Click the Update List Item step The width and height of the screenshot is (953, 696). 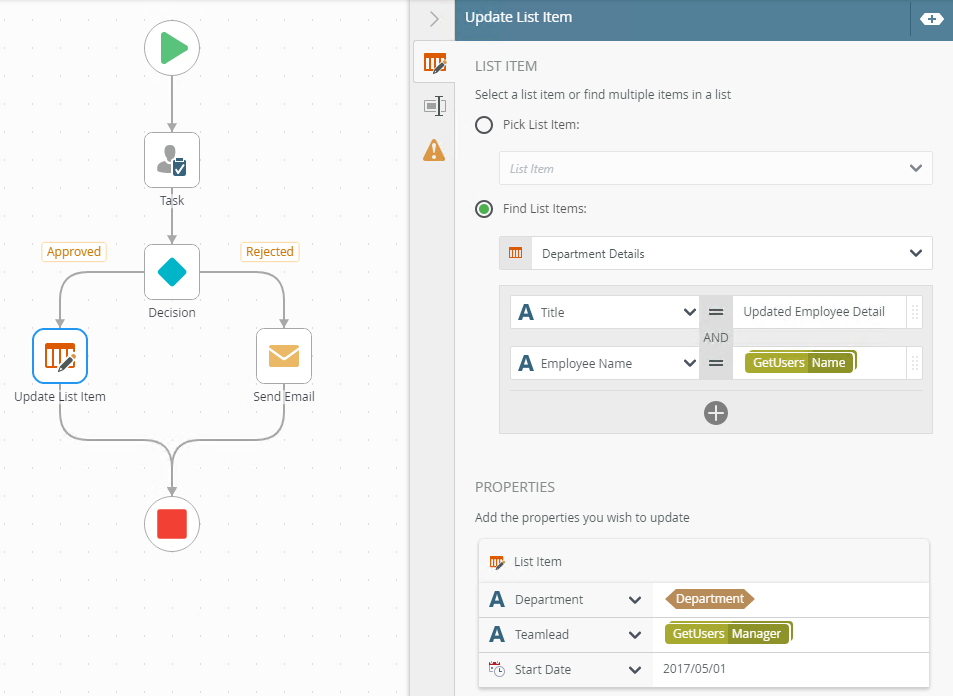60,356
